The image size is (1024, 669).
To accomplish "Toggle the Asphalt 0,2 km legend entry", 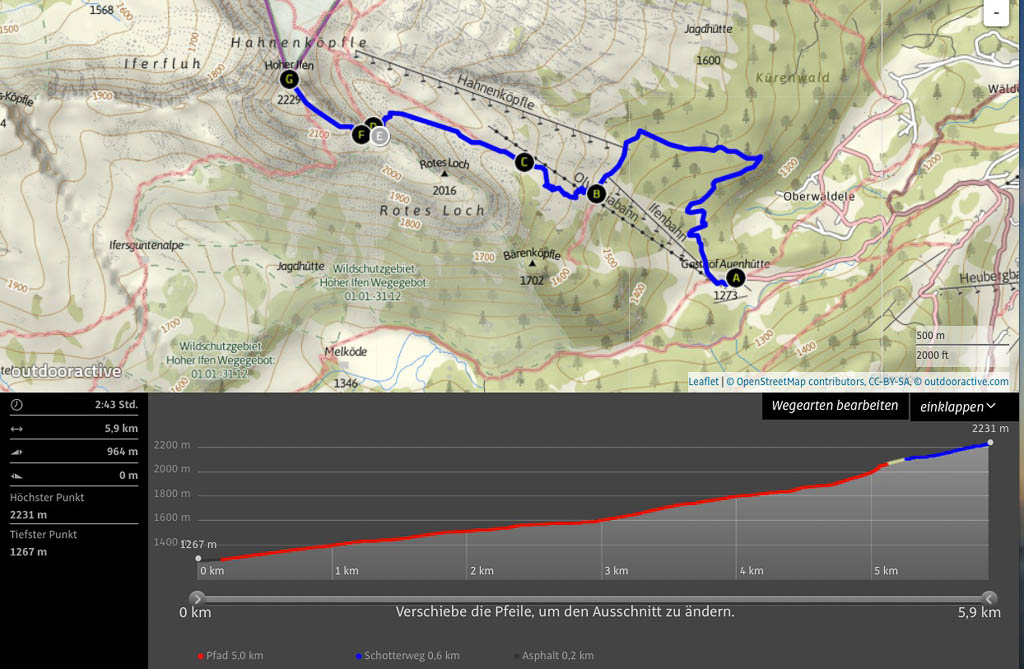I will [554, 655].
